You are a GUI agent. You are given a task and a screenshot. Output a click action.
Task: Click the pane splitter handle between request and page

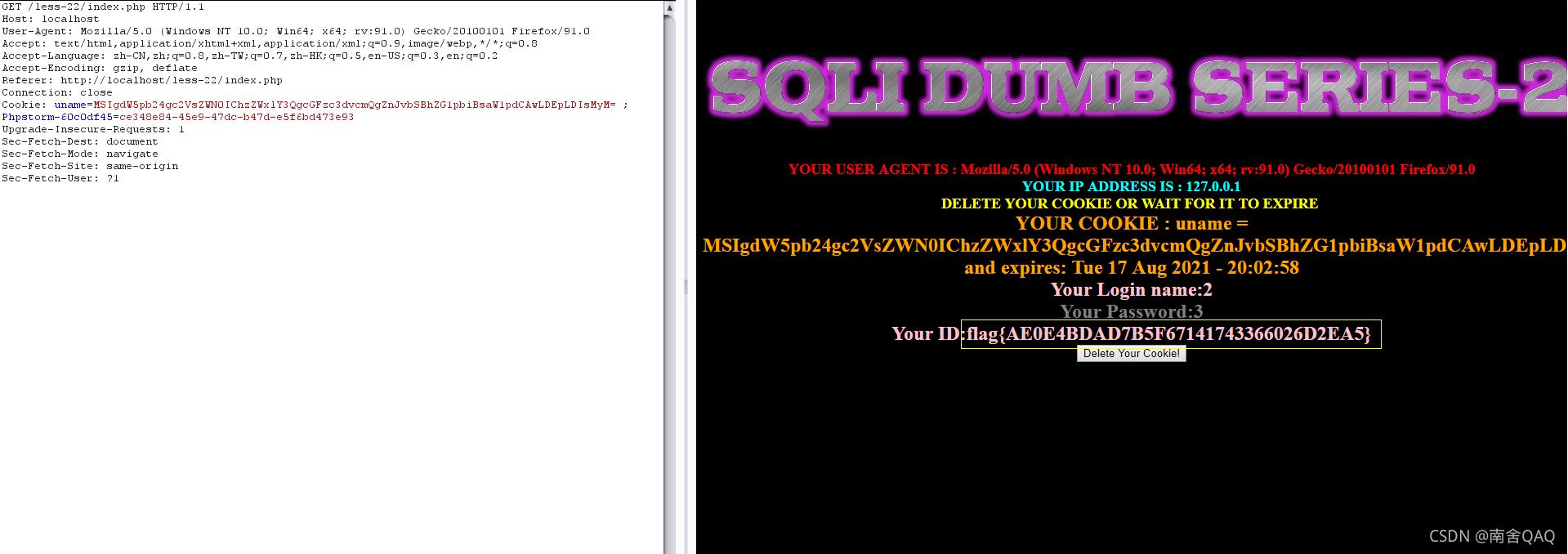click(686, 287)
